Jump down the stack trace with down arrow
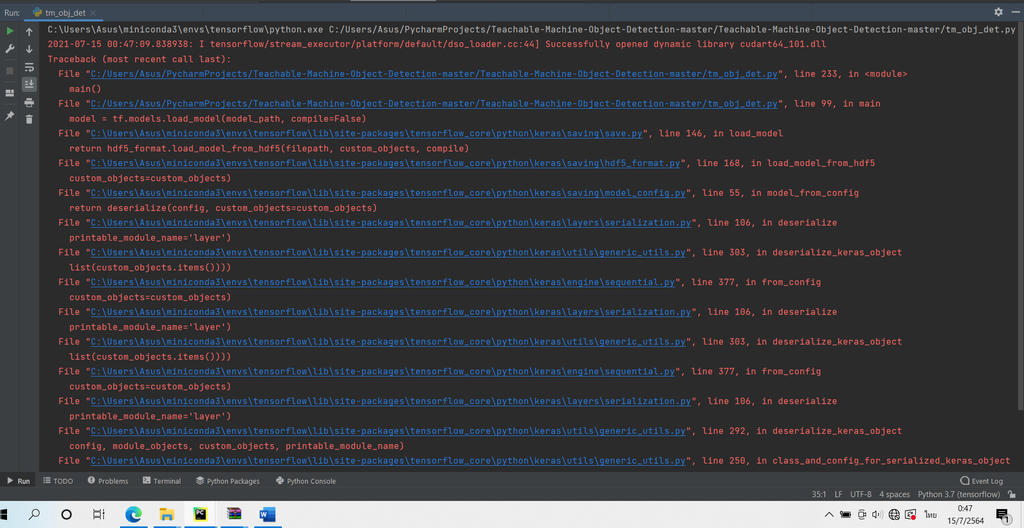 click(29, 49)
